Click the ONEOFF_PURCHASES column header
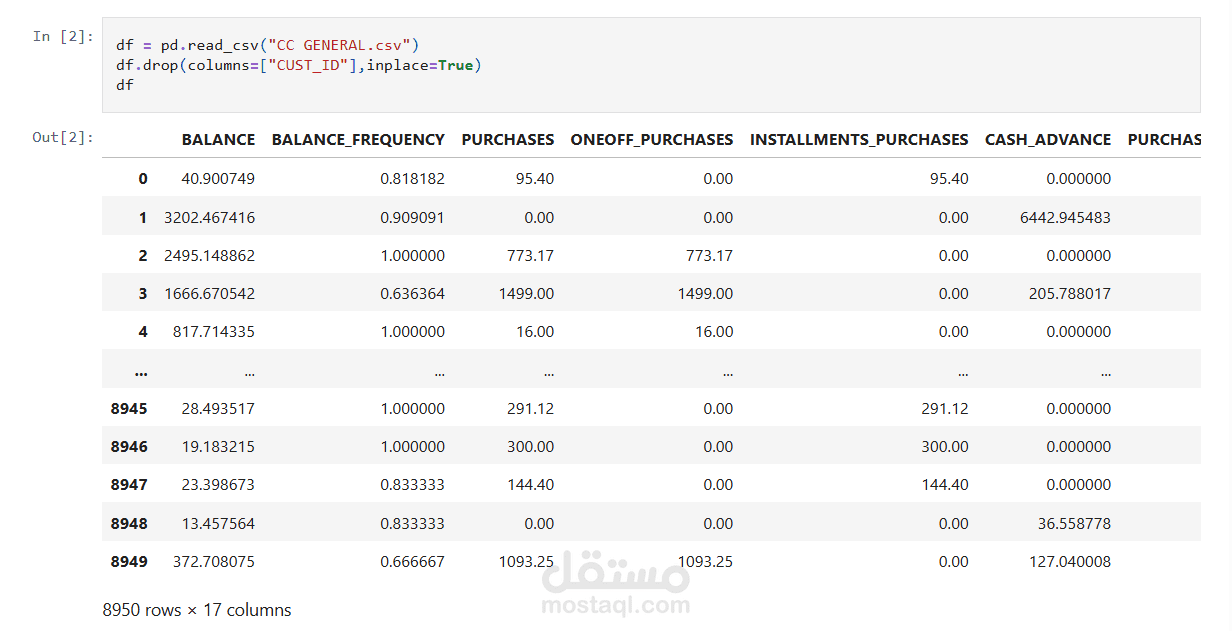1232x631 pixels. point(651,140)
